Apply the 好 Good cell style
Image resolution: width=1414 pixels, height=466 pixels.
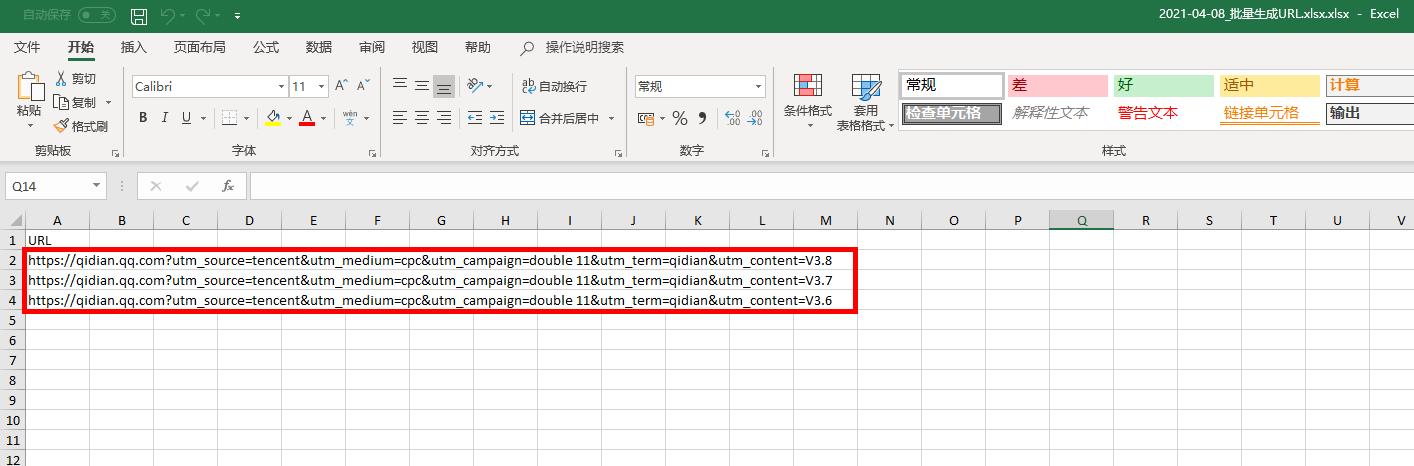click(x=1164, y=86)
